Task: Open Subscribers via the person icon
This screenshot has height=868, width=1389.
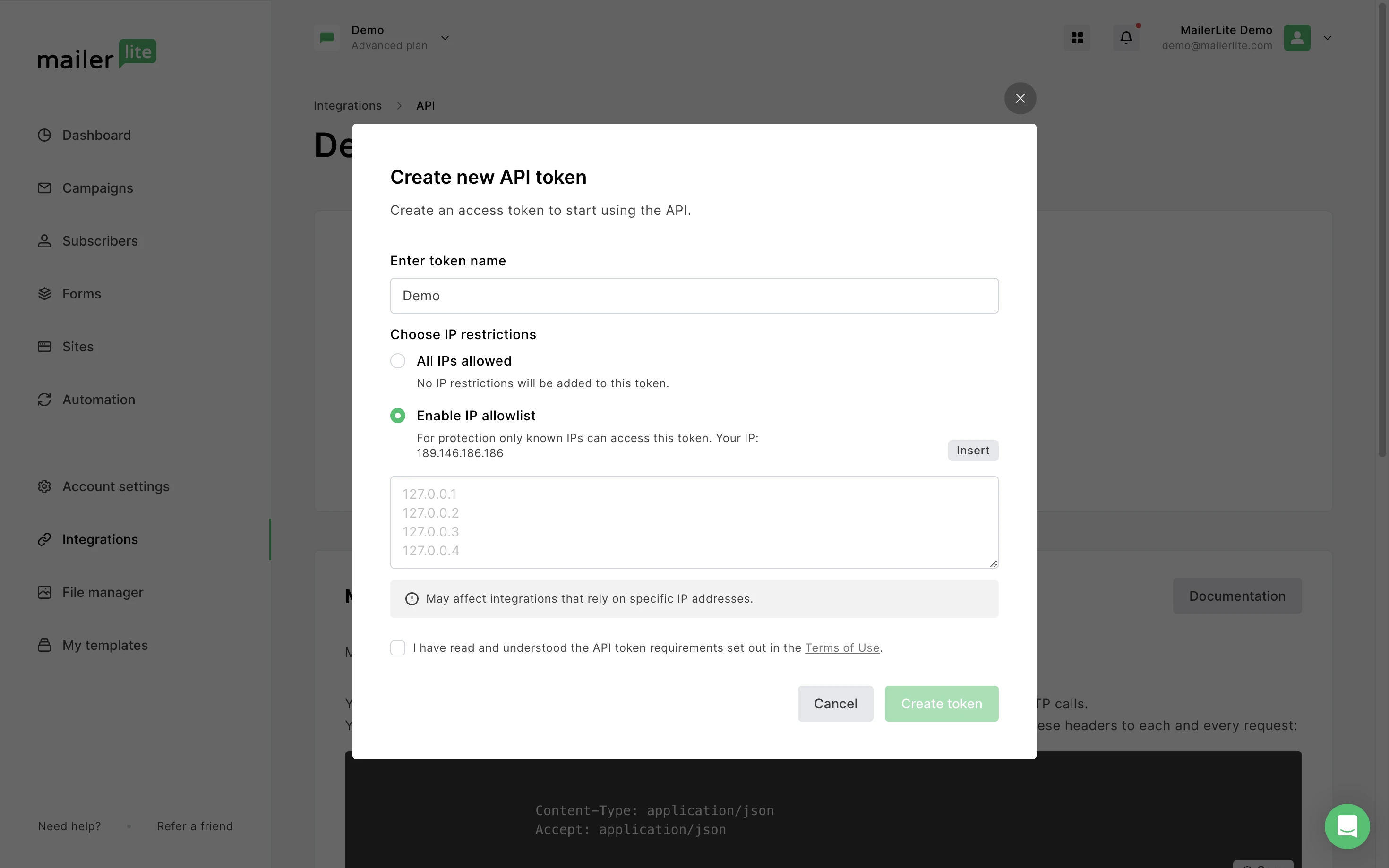Action: click(x=45, y=240)
